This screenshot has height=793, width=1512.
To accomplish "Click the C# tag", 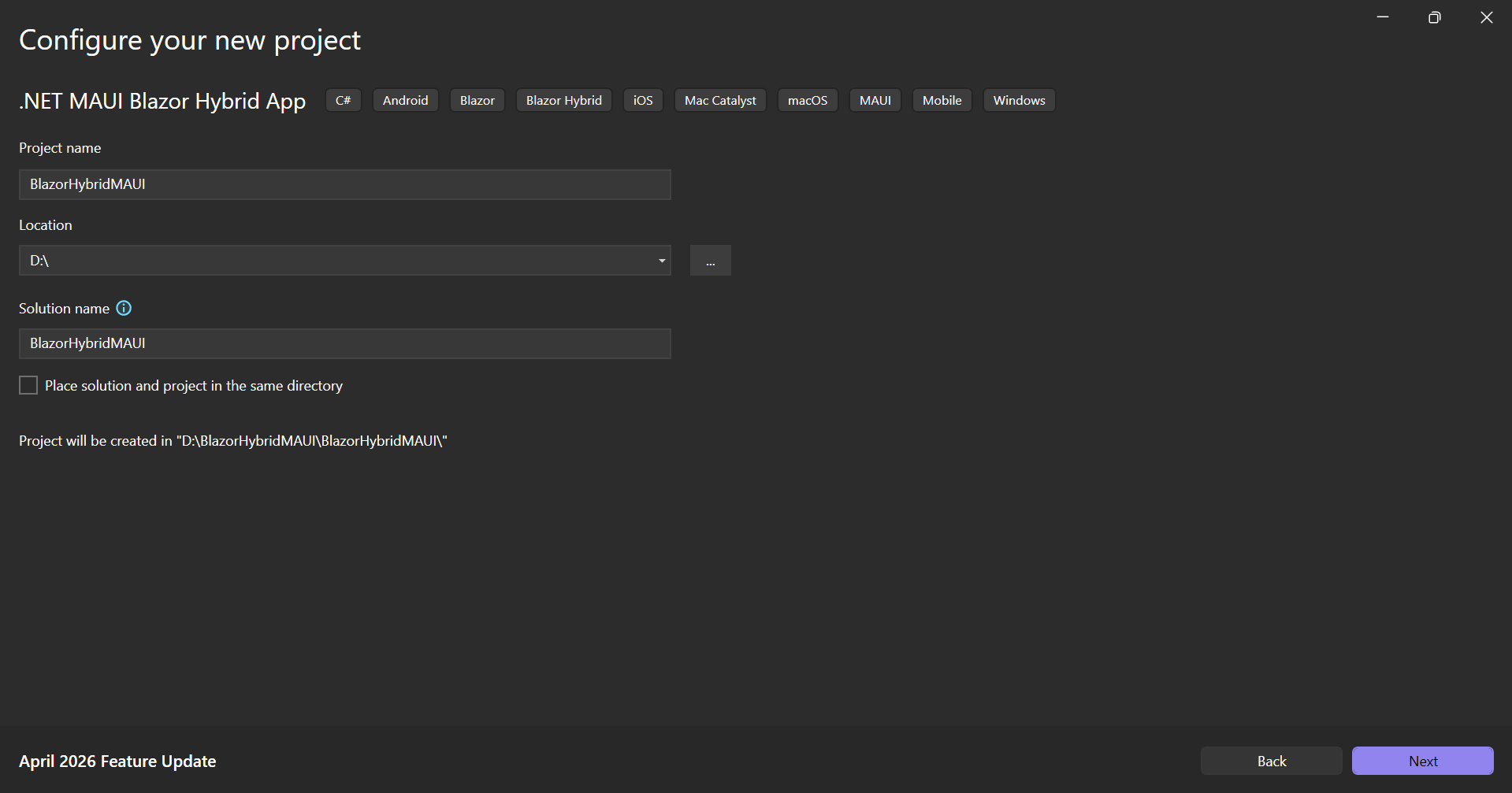I will pyautogui.click(x=344, y=100).
